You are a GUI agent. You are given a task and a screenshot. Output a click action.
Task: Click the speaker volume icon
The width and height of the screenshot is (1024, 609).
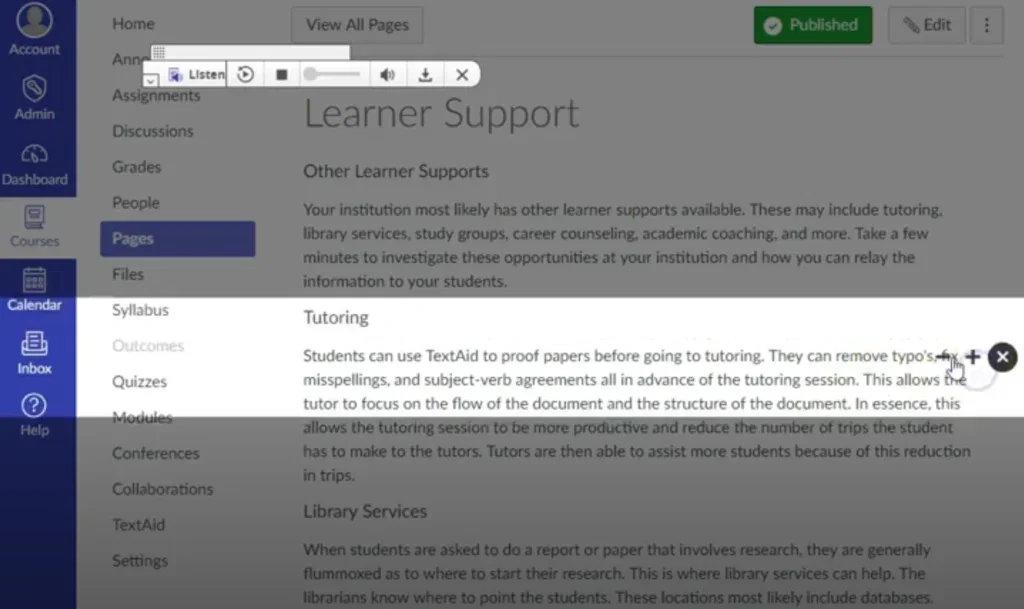(x=388, y=74)
